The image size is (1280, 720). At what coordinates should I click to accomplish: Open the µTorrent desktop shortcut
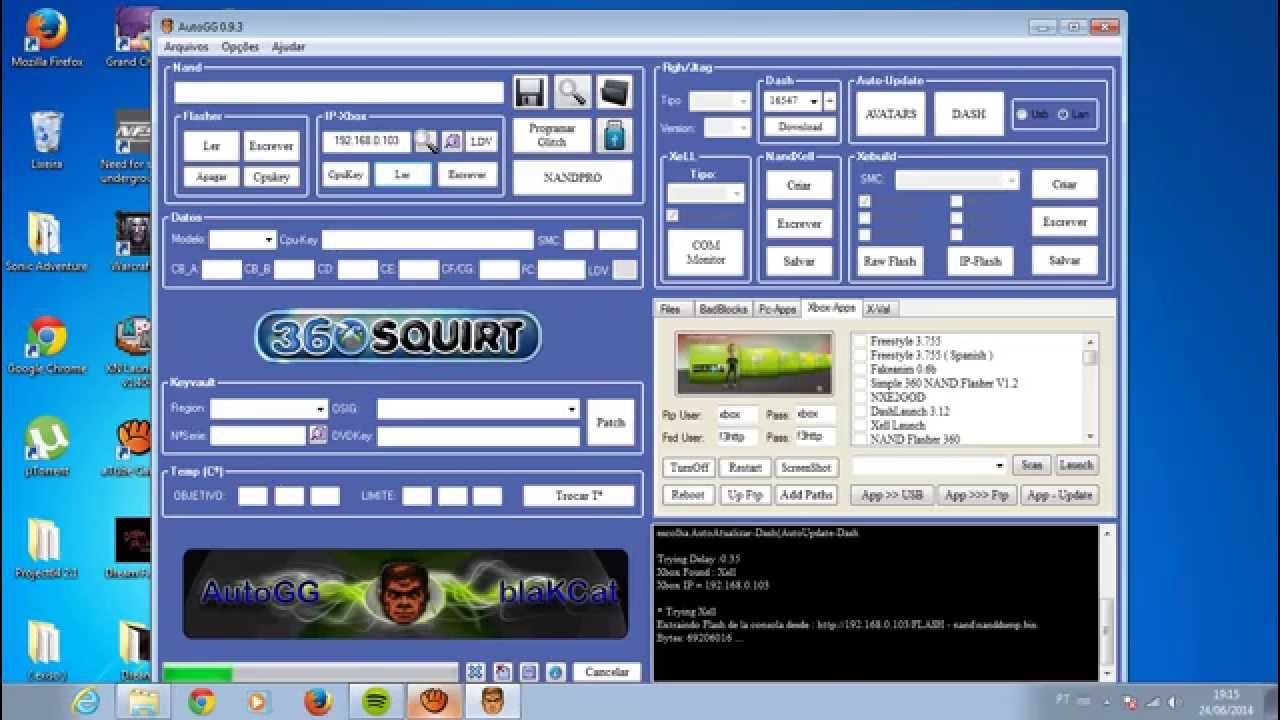tap(47, 446)
